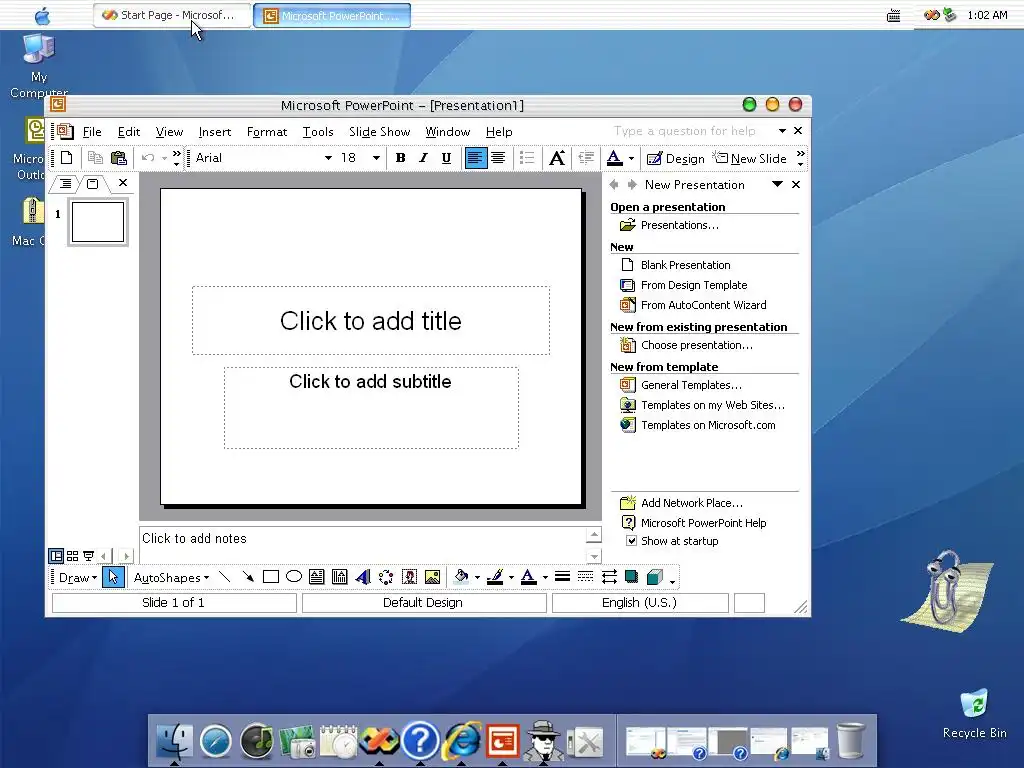Start Slide Show from view buttons
Image resolution: width=1024 pixels, height=768 pixels.
[x=88, y=556]
